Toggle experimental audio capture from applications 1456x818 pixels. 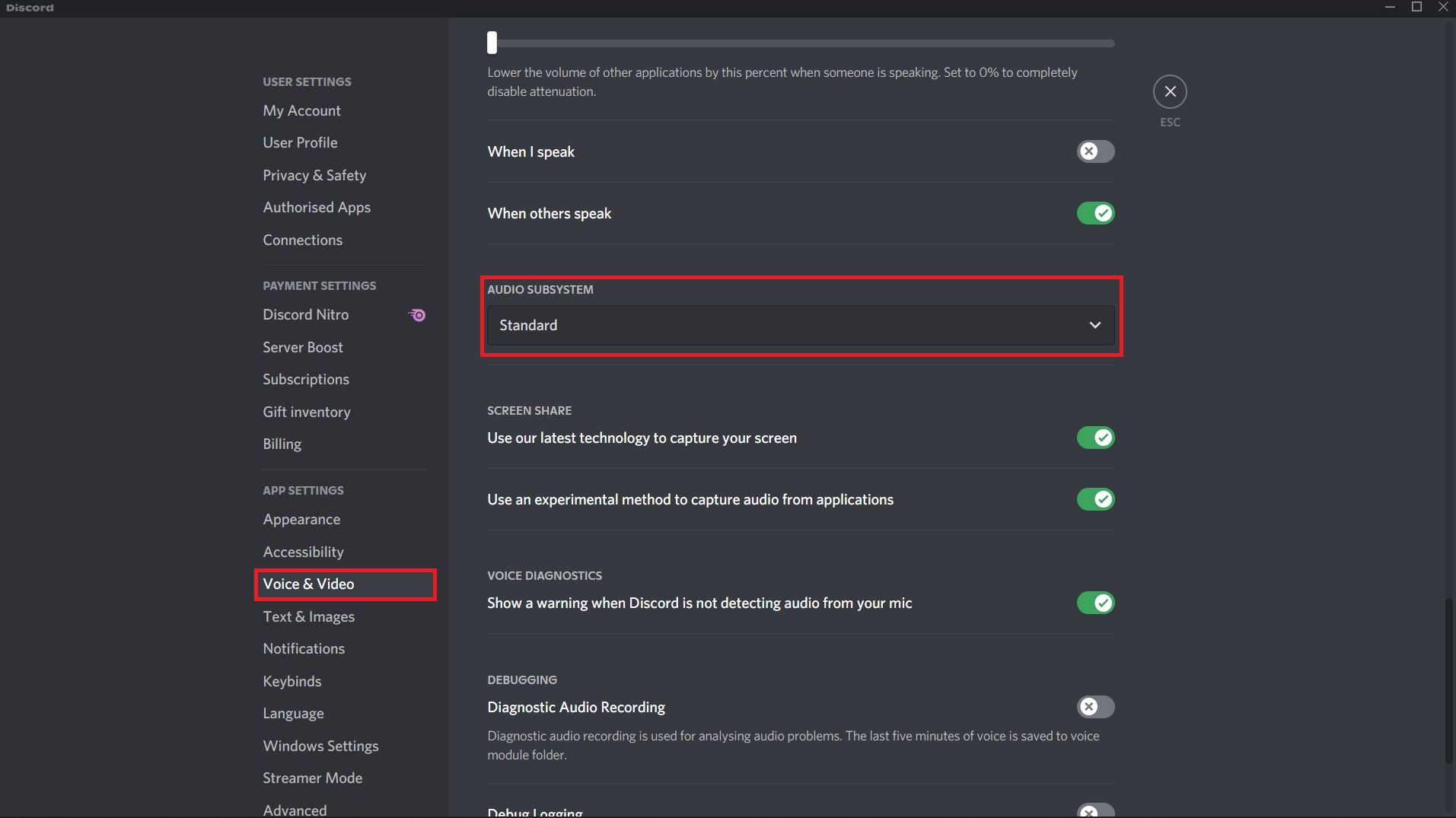(x=1095, y=499)
